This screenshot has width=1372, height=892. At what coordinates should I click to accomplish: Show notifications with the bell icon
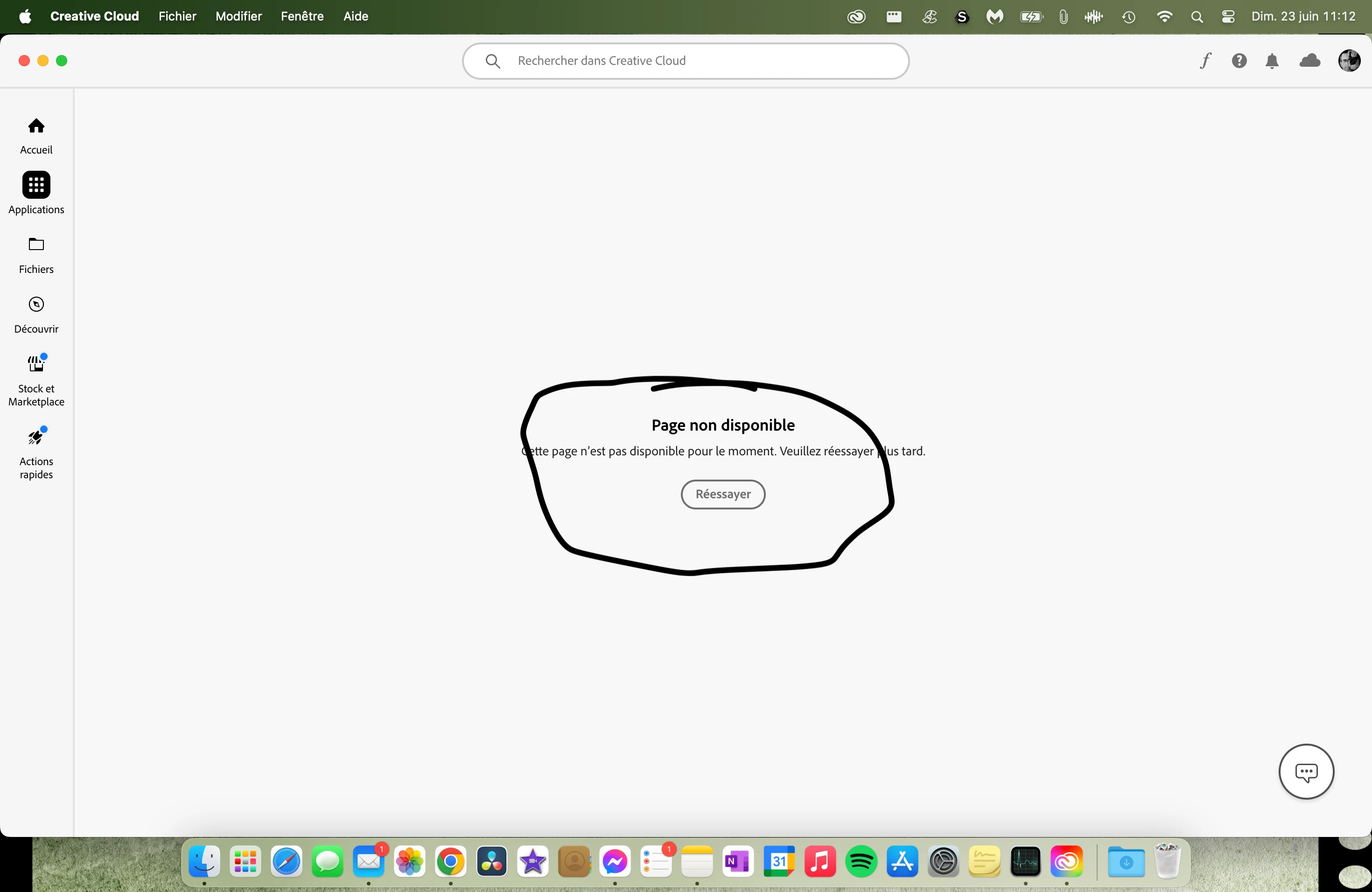click(x=1272, y=61)
